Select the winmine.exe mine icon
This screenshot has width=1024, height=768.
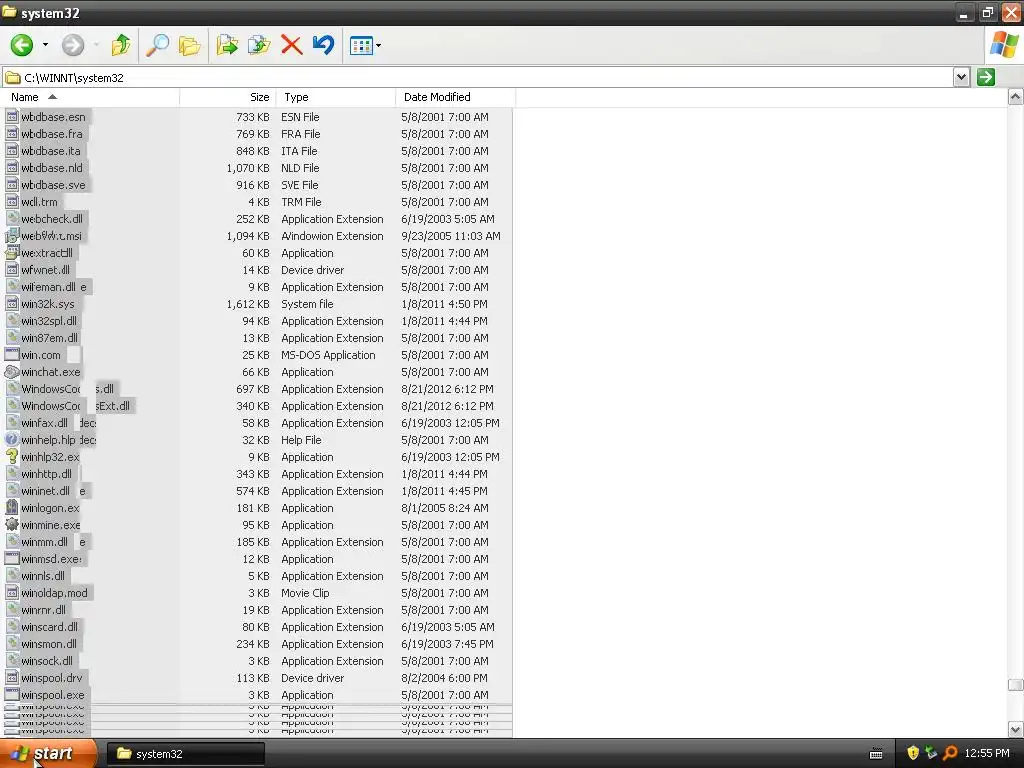(11, 525)
